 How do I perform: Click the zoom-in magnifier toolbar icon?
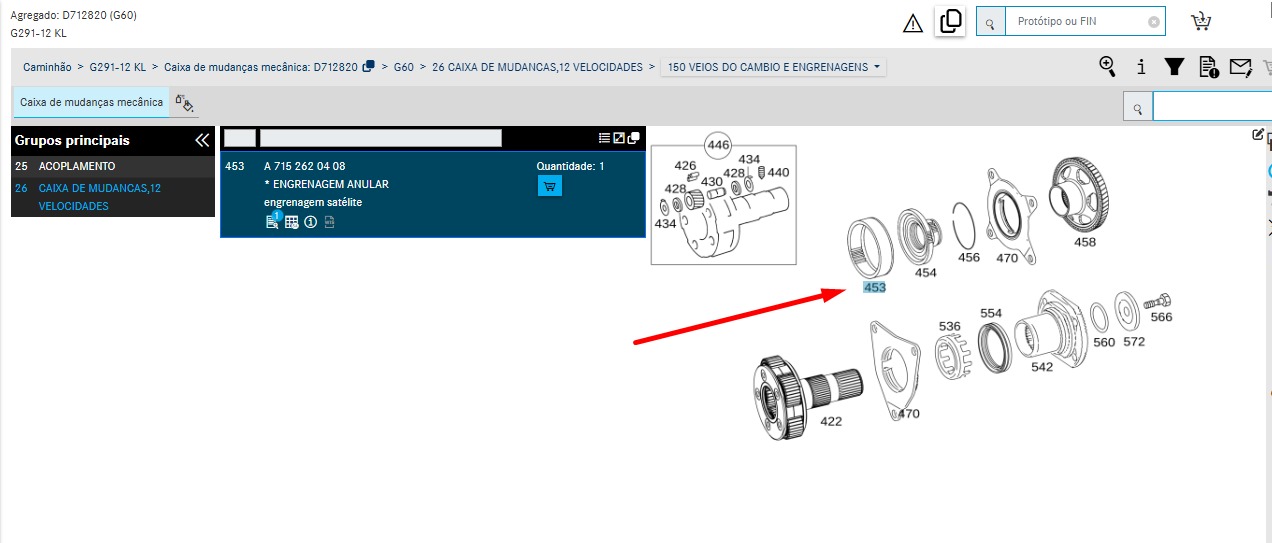click(1107, 66)
